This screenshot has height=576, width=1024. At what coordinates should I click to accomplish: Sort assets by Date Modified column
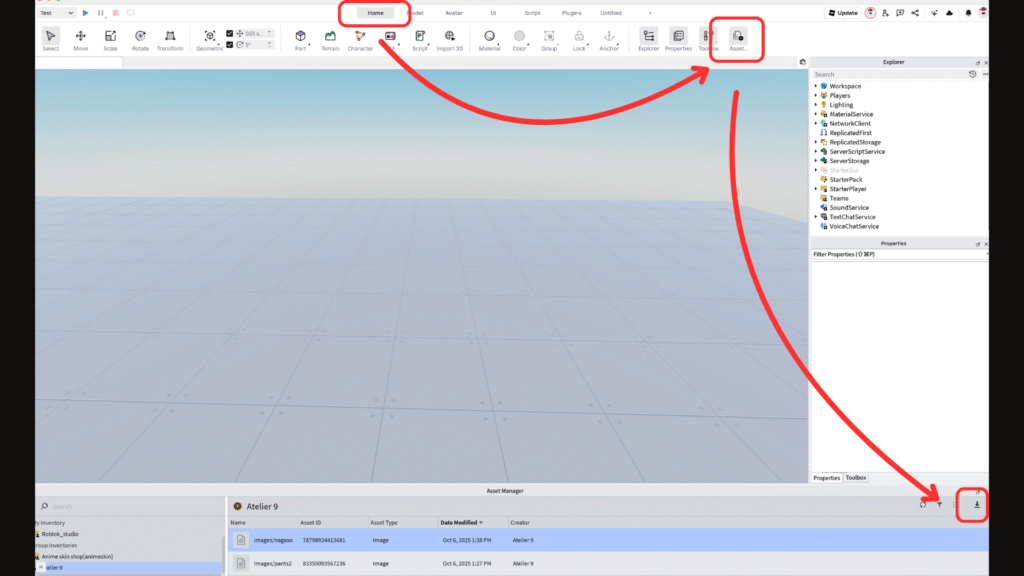click(461, 522)
